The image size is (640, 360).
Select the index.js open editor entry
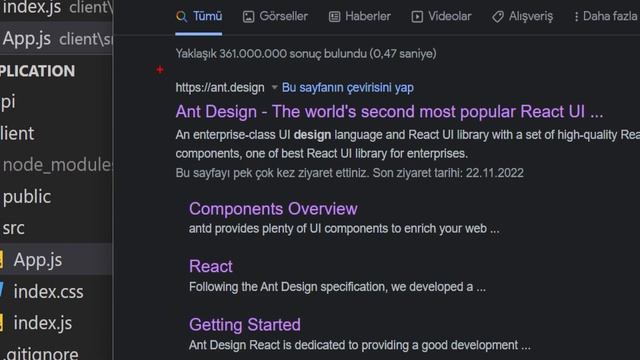click(56, 7)
